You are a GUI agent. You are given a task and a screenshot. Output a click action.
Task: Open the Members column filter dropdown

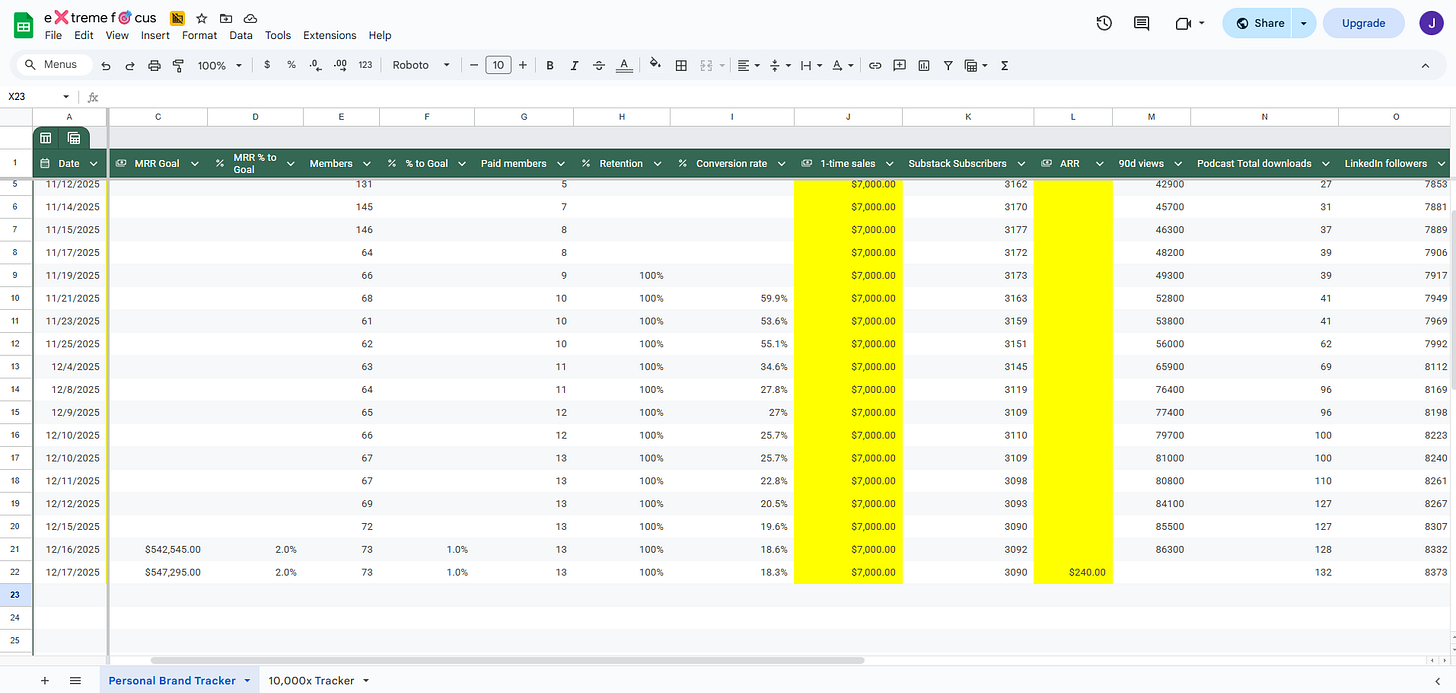point(366,163)
